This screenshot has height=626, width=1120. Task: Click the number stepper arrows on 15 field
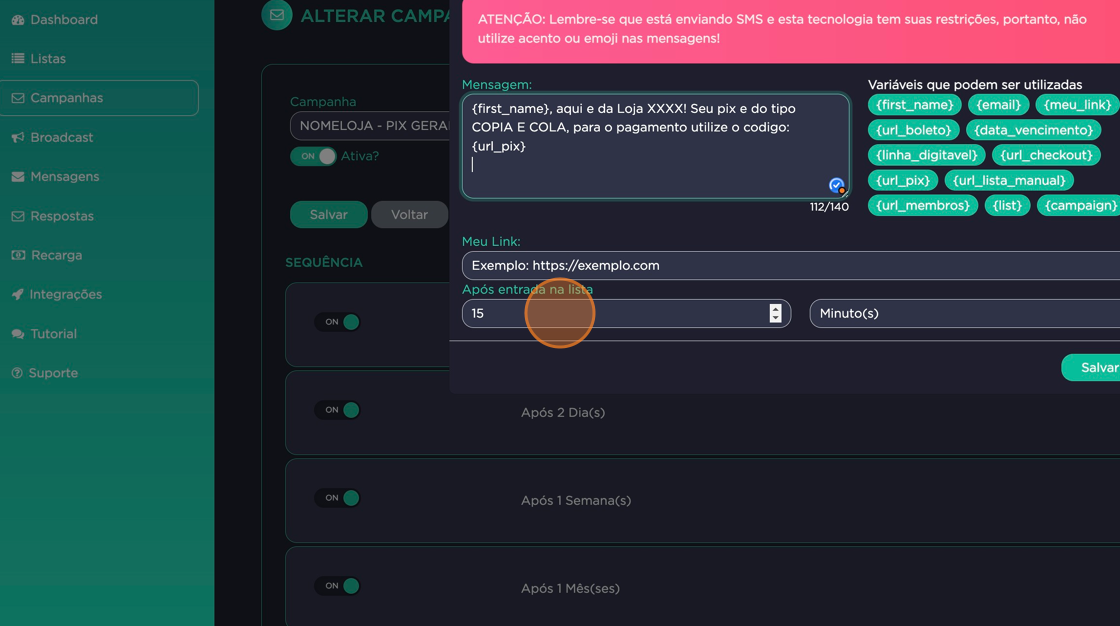(775, 314)
